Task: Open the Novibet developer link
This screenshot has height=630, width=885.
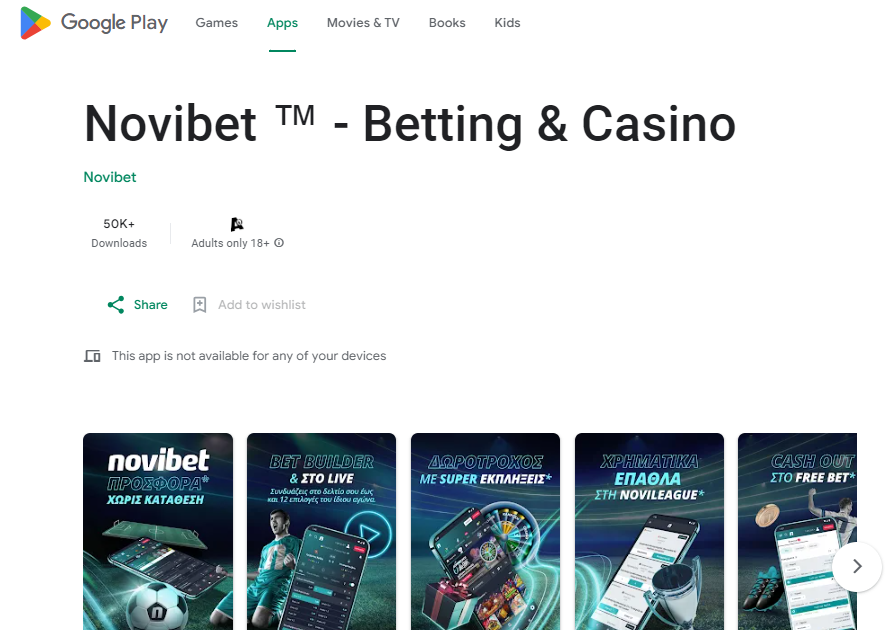Action: click(110, 177)
